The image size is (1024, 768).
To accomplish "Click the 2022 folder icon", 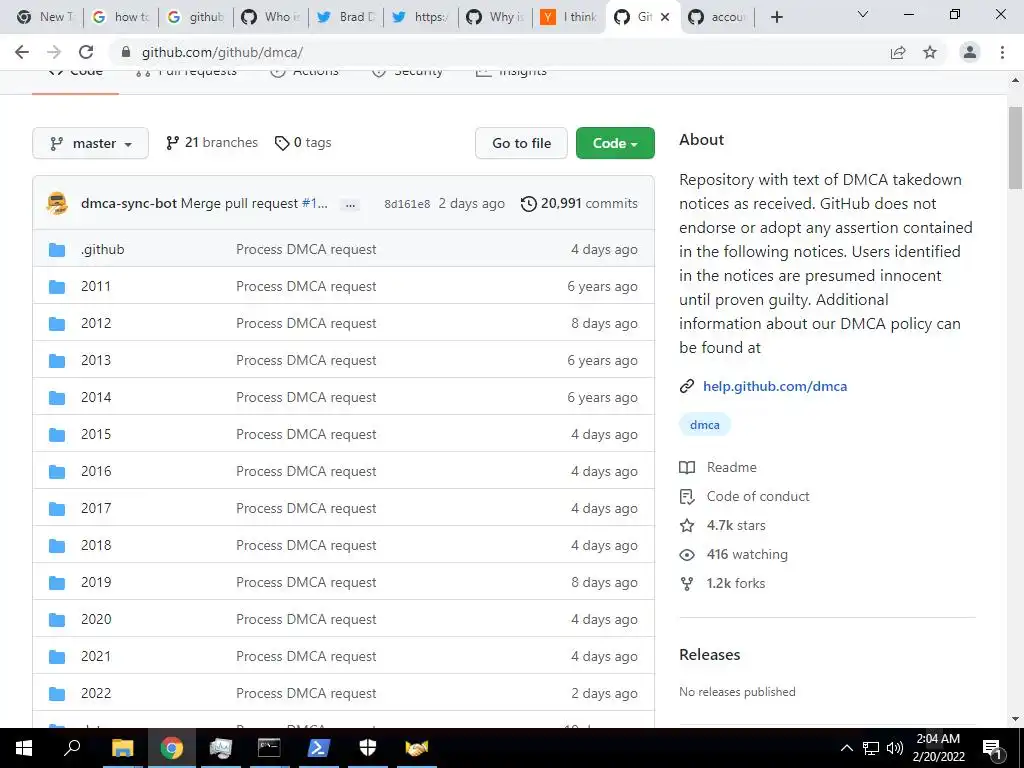I will point(57,694).
